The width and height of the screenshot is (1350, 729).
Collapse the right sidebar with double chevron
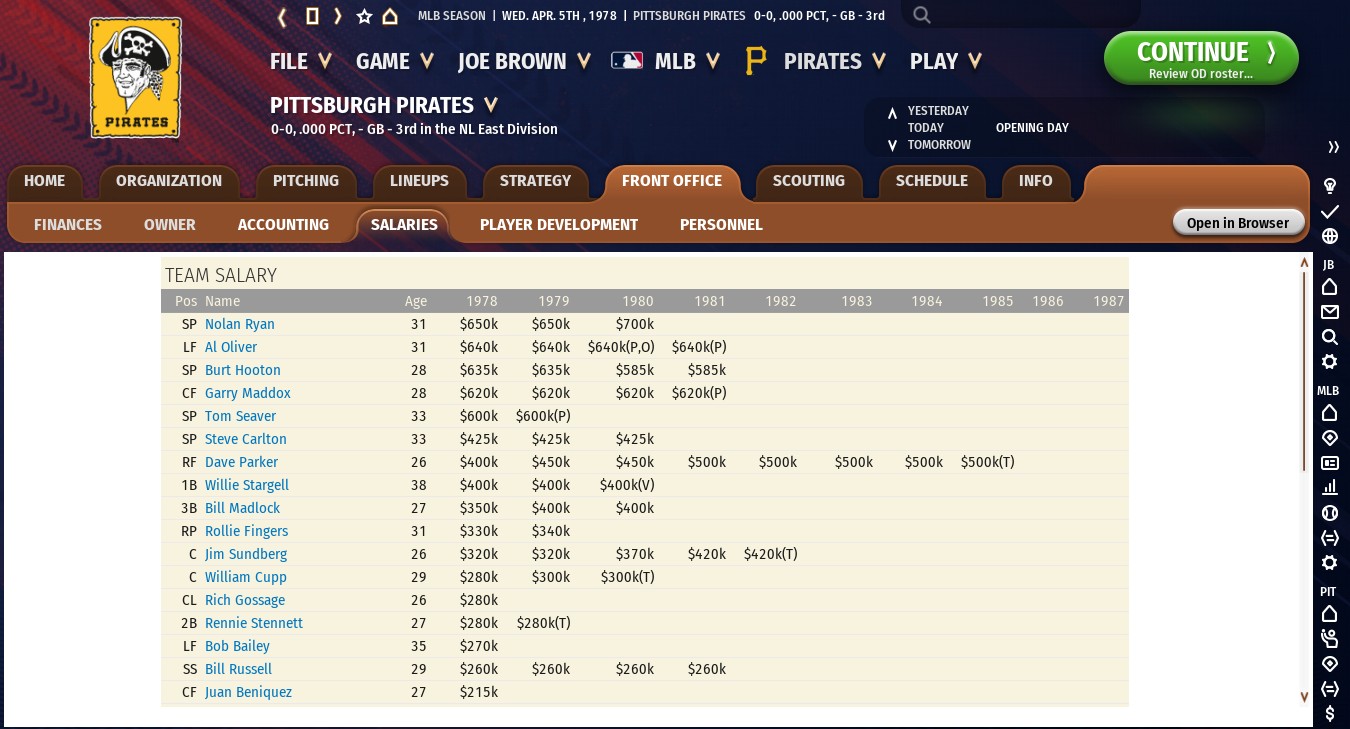coord(1333,147)
